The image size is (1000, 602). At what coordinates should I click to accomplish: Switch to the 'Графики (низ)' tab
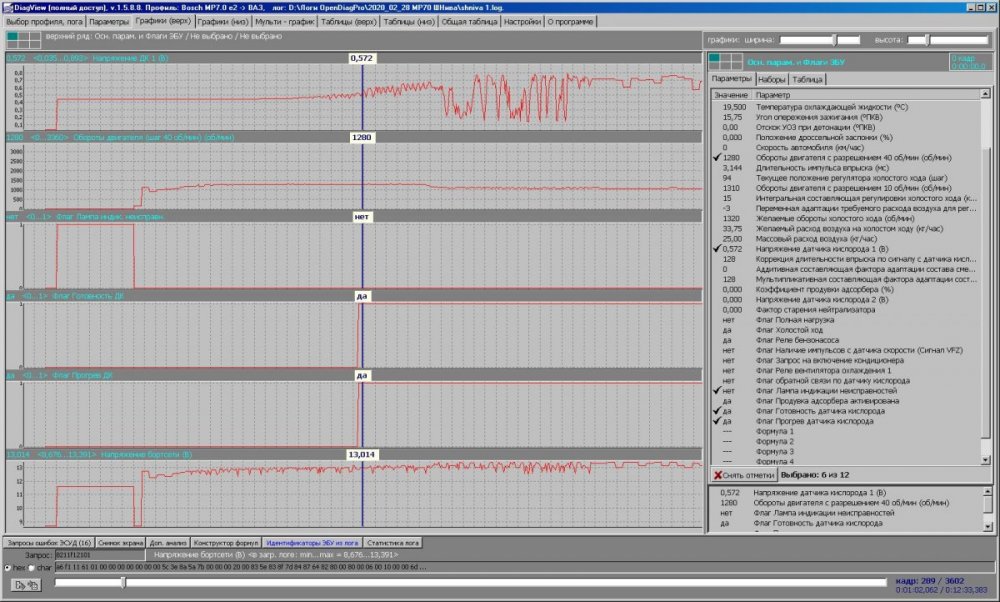(220, 20)
